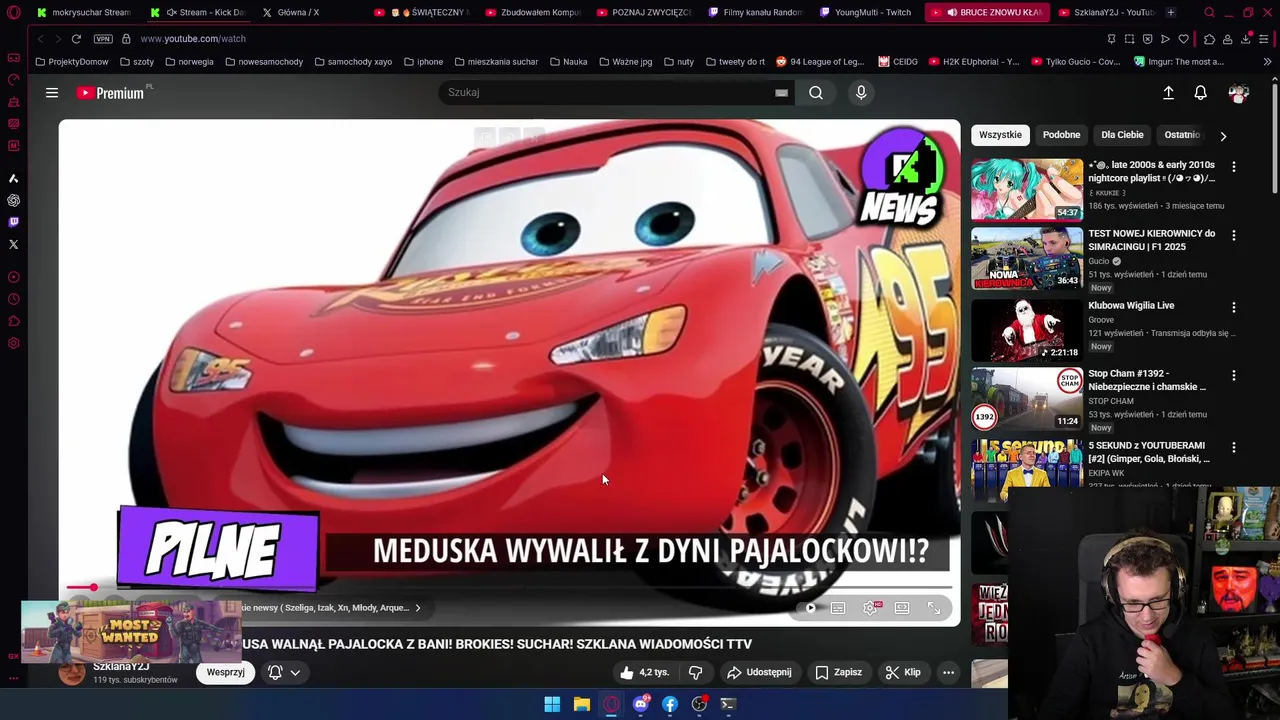Image resolution: width=1280 pixels, height=720 pixels.
Task: Open the CEIDG bookmark
Action: tap(898, 62)
